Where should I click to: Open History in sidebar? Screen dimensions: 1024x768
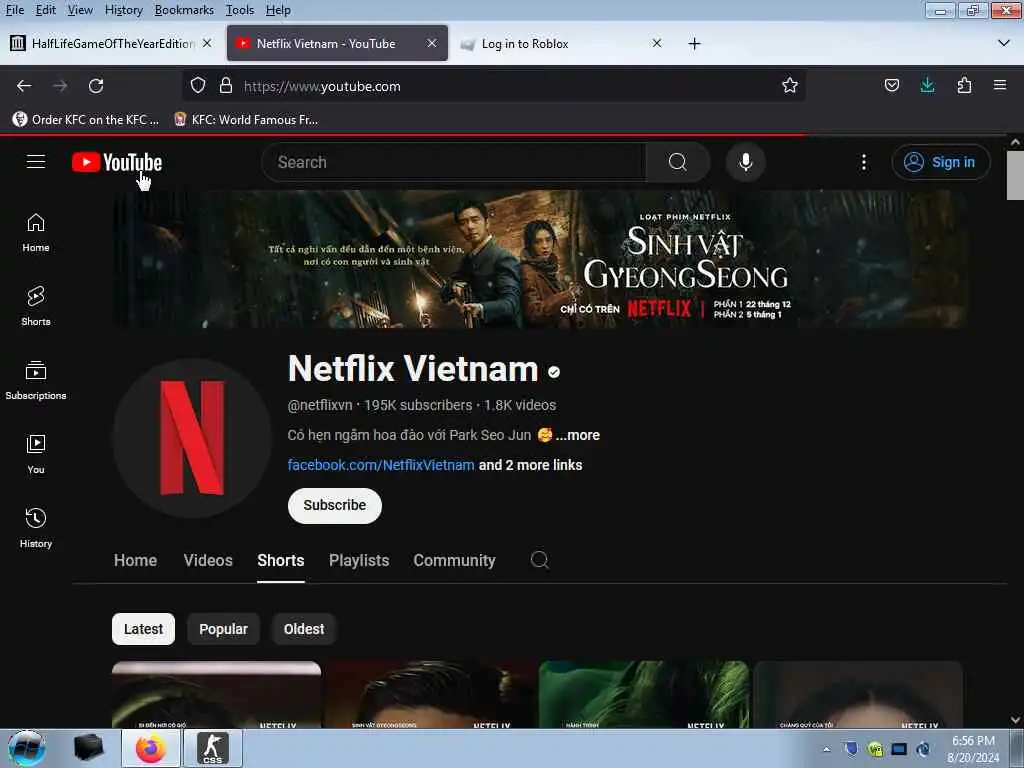(36, 528)
